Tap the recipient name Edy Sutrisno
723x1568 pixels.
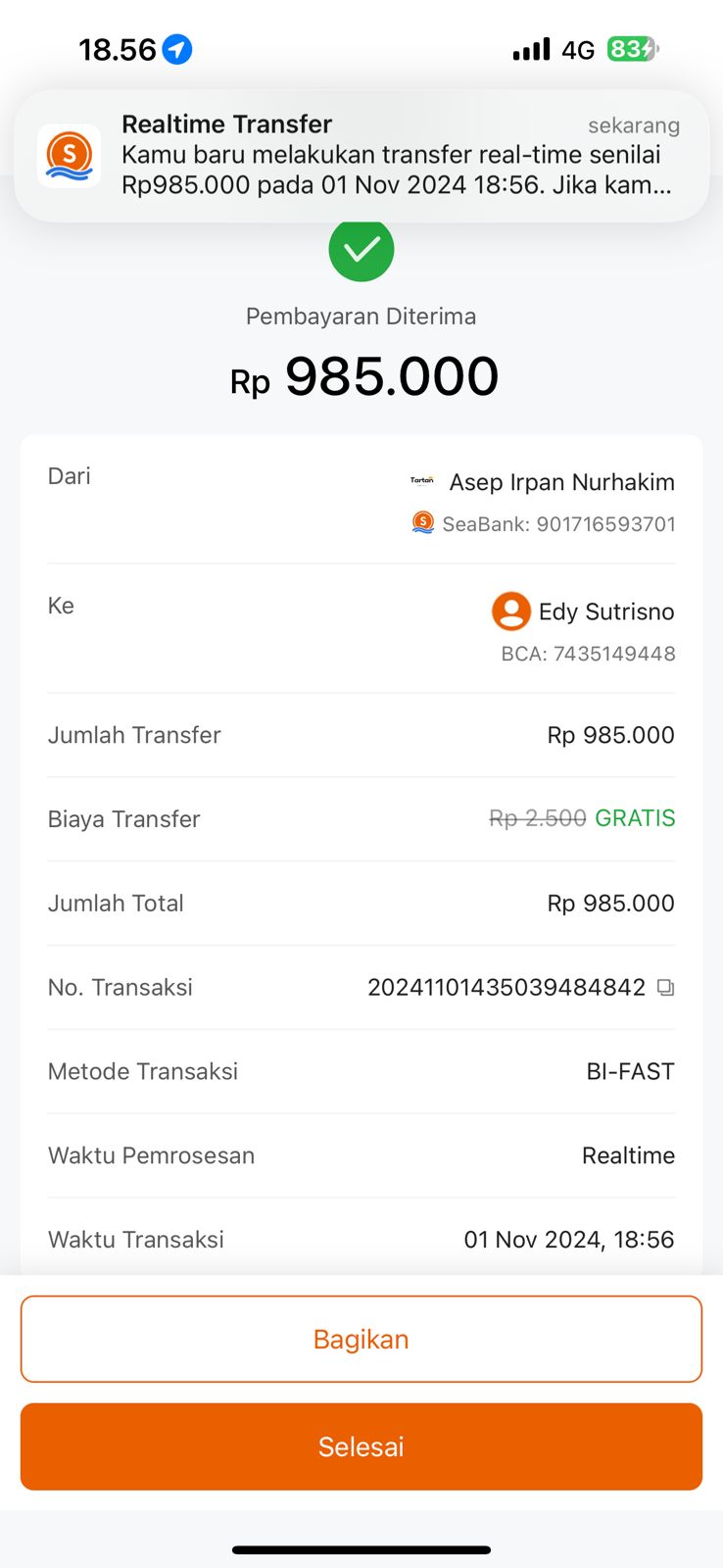coord(606,612)
